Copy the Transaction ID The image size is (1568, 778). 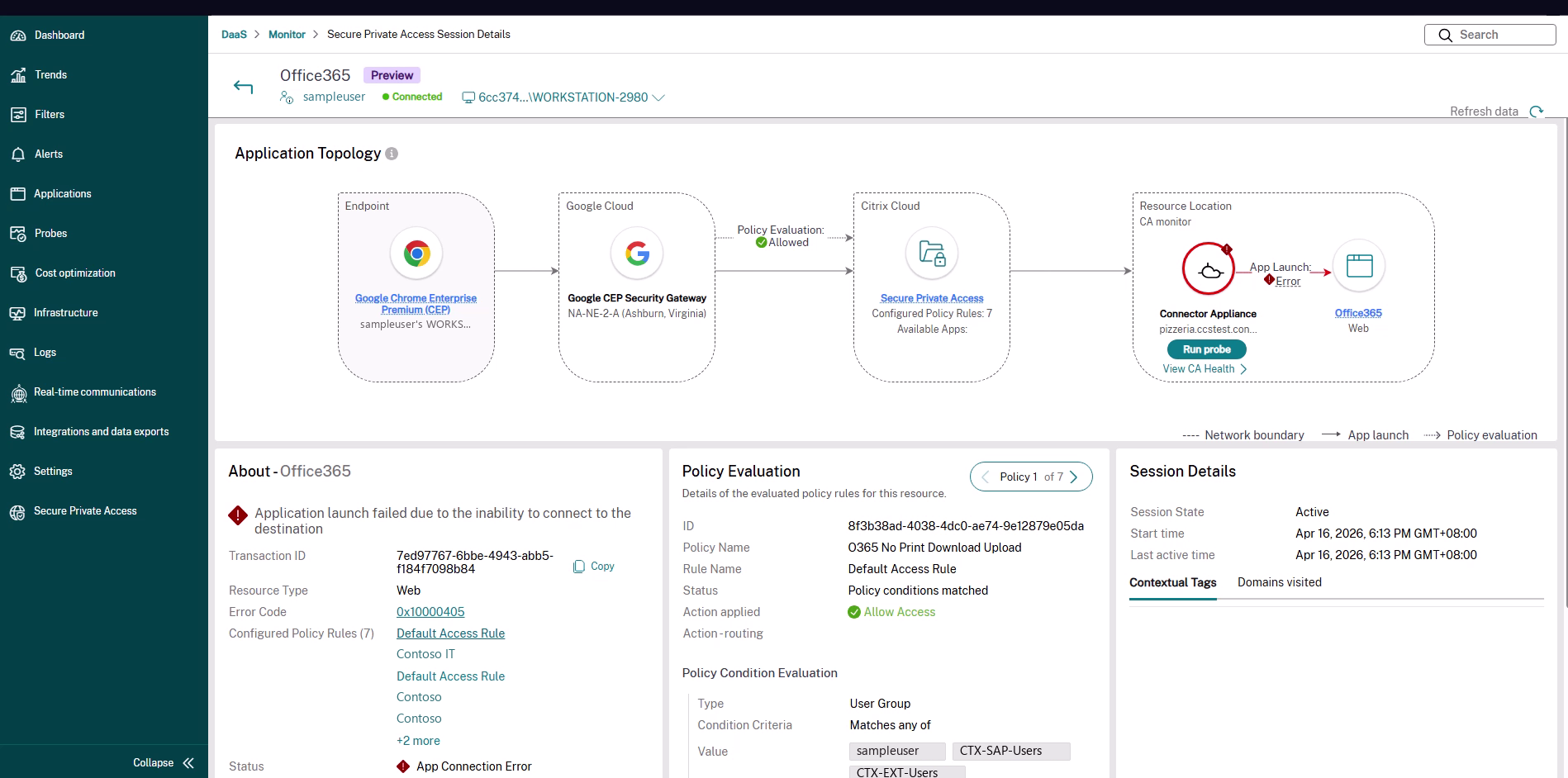pyautogui.click(x=594, y=567)
